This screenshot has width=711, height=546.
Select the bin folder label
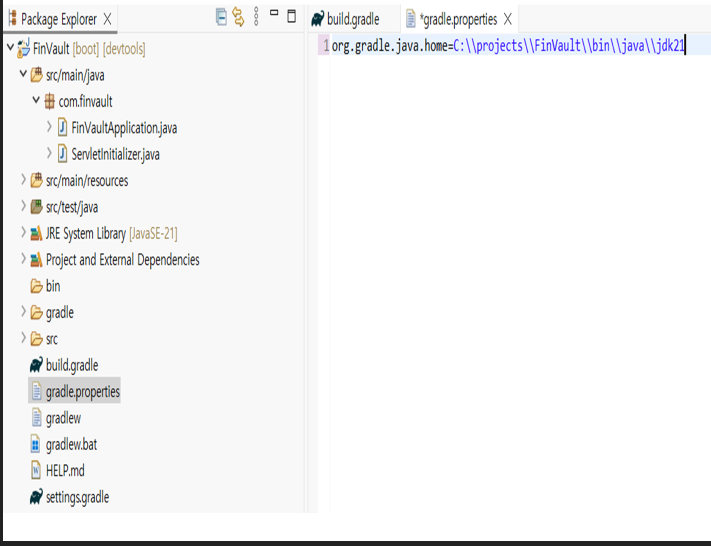click(x=53, y=286)
